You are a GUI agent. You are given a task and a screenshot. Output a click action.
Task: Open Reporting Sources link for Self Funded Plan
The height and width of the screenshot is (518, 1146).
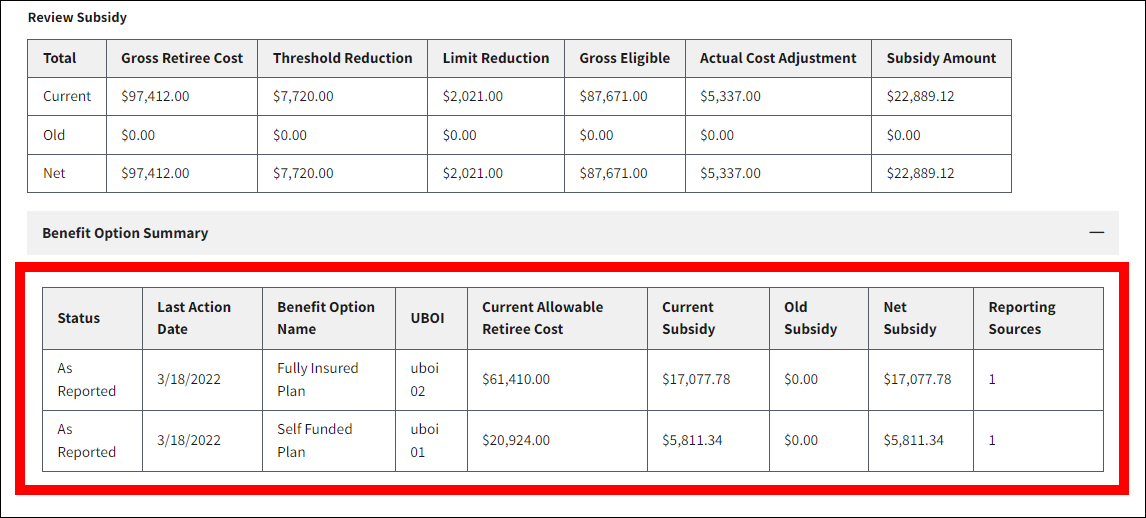(x=992, y=440)
